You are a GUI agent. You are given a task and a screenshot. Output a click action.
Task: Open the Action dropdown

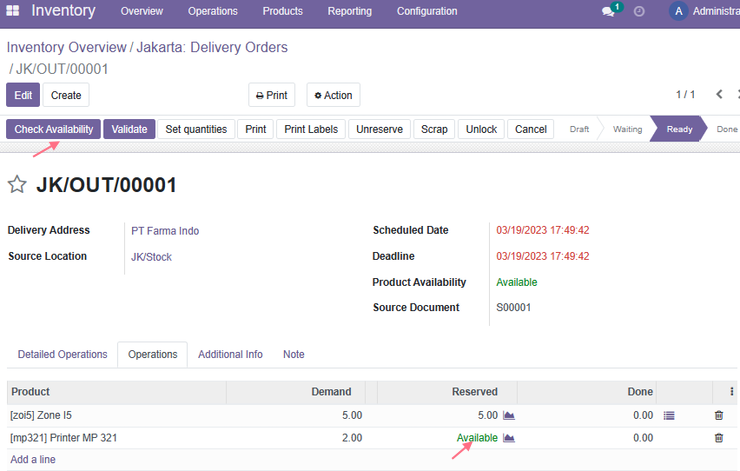pos(333,95)
